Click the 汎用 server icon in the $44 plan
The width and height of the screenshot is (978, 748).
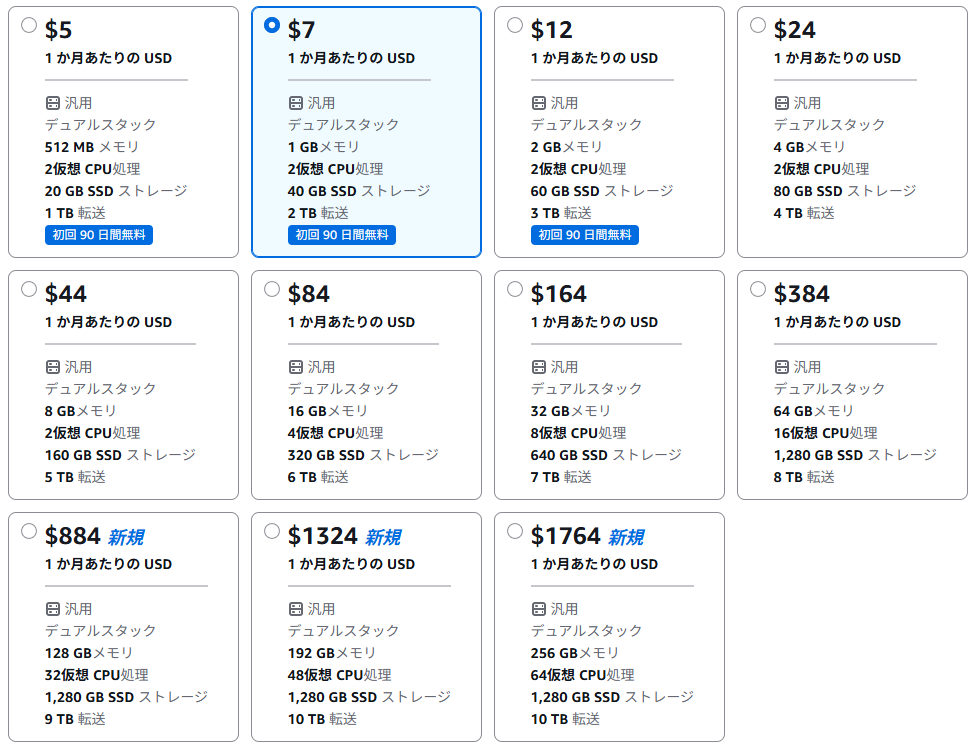[53, 367]
